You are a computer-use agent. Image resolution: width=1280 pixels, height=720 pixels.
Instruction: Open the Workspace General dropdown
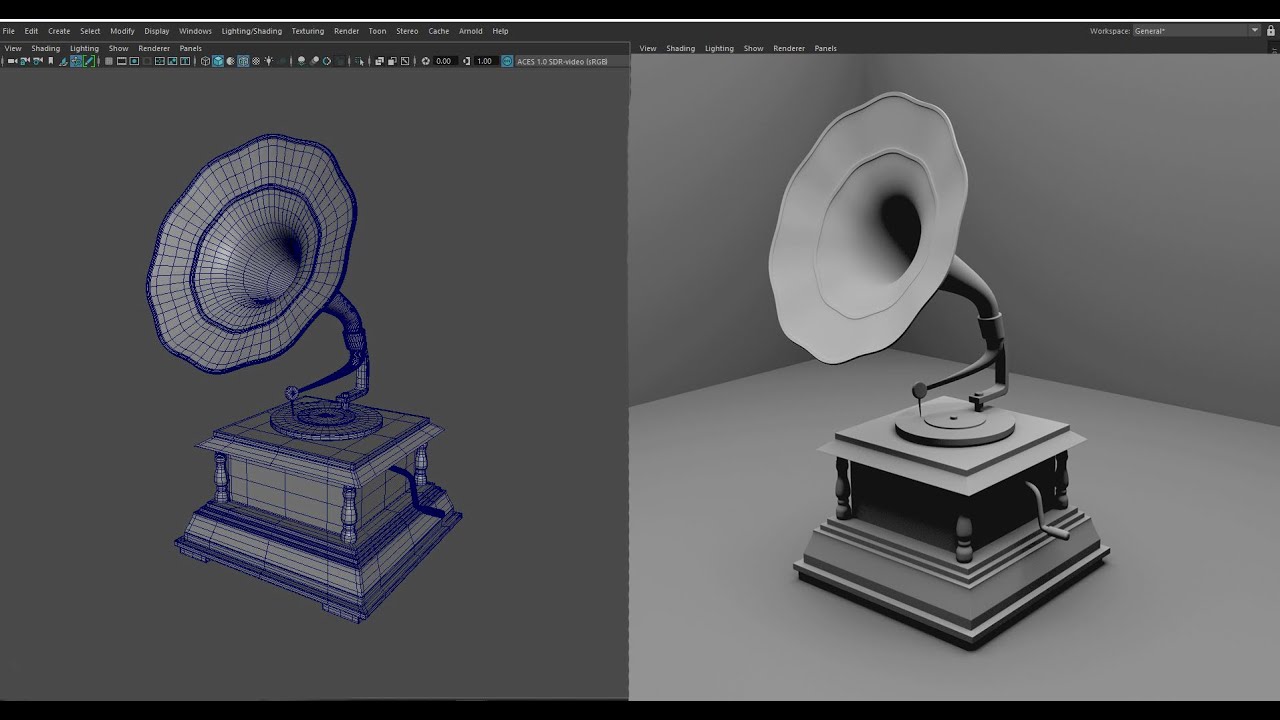pos(1196,31)
